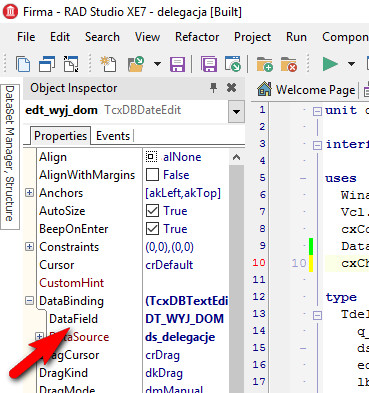Open the Welcome Page tab

click(x=315, y=90)
